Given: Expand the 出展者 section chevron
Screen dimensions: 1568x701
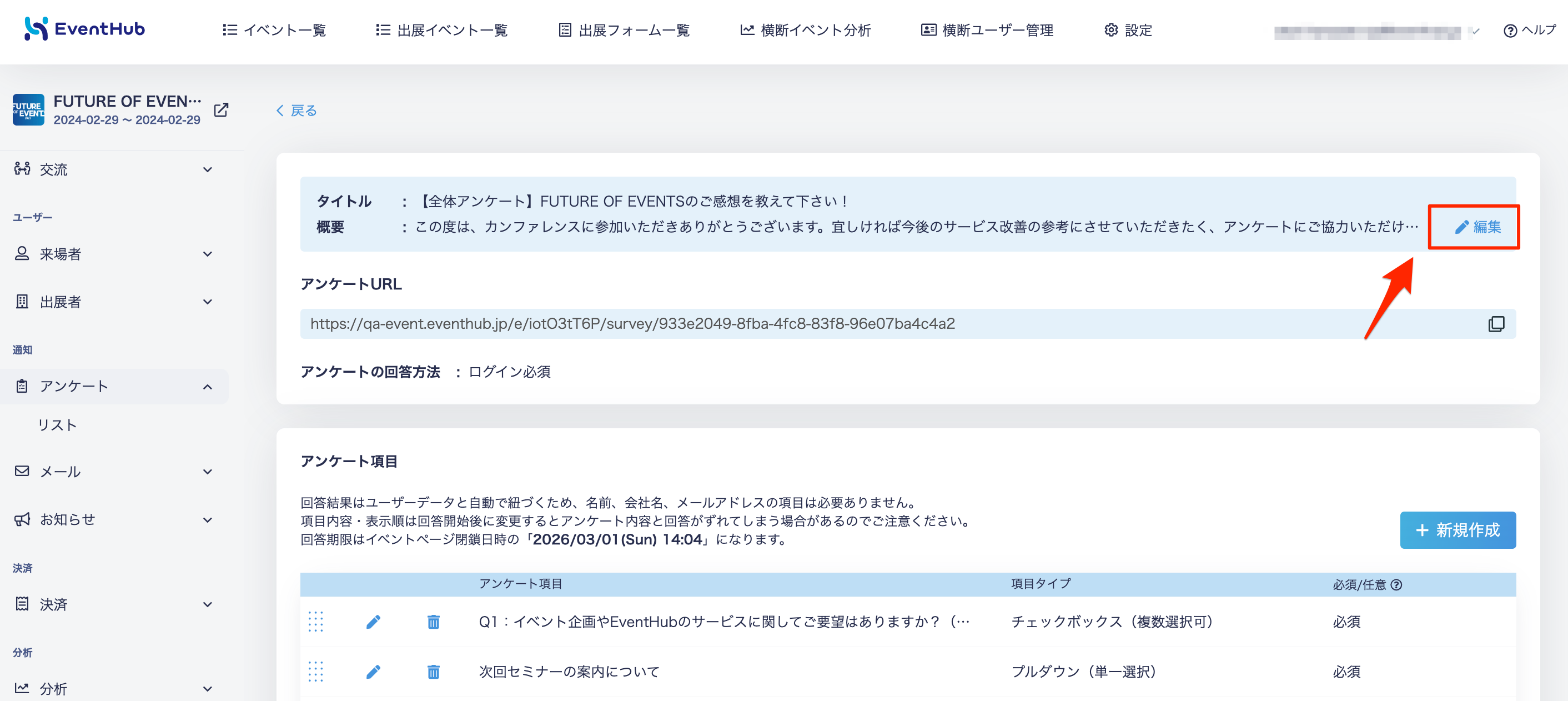Looking at the screenshot, I should pyautogui.click(x=208, y=302).
